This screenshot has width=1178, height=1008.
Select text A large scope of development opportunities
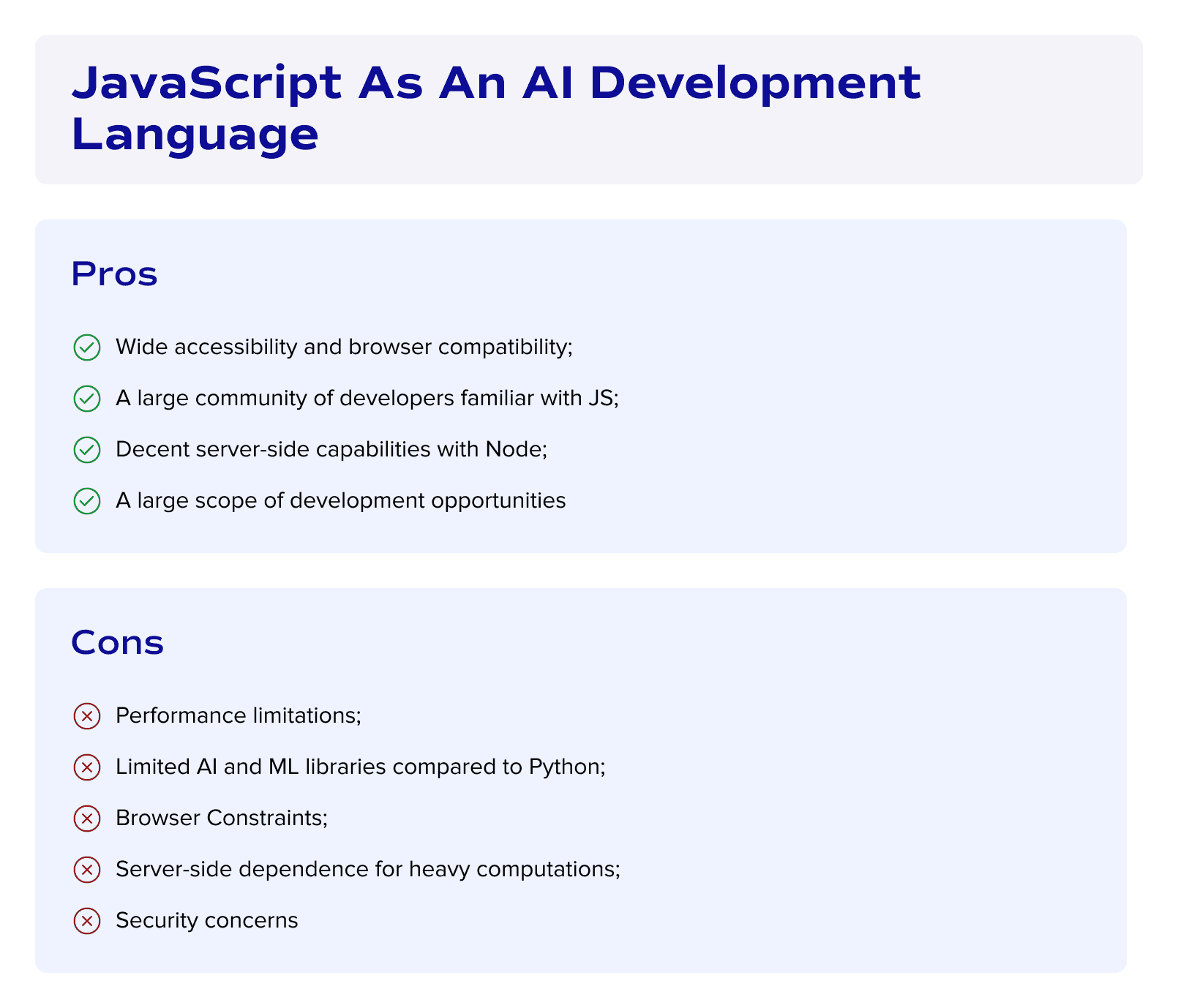pyautogui.click(x=341, y=500)
